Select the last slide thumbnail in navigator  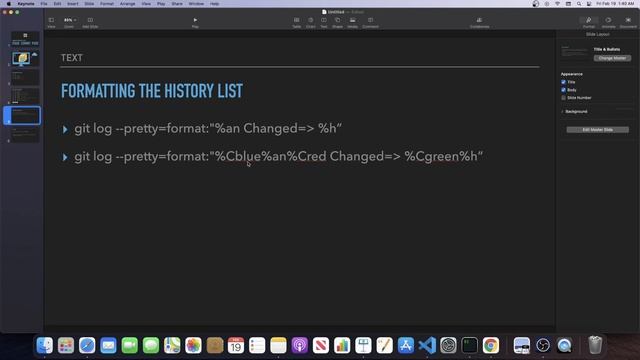[x=25, y=135]
